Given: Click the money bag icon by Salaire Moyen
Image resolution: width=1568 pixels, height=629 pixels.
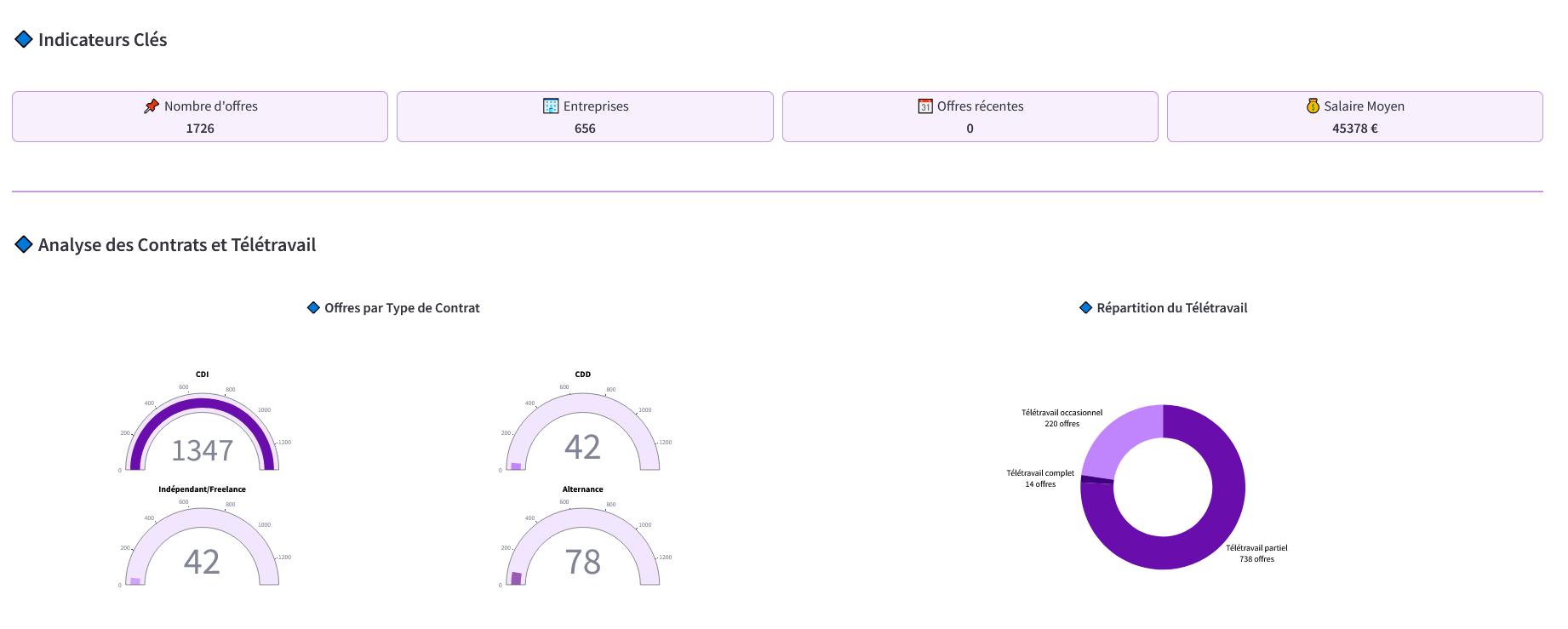Looking at the screenshot, I should click(1313, 106).
